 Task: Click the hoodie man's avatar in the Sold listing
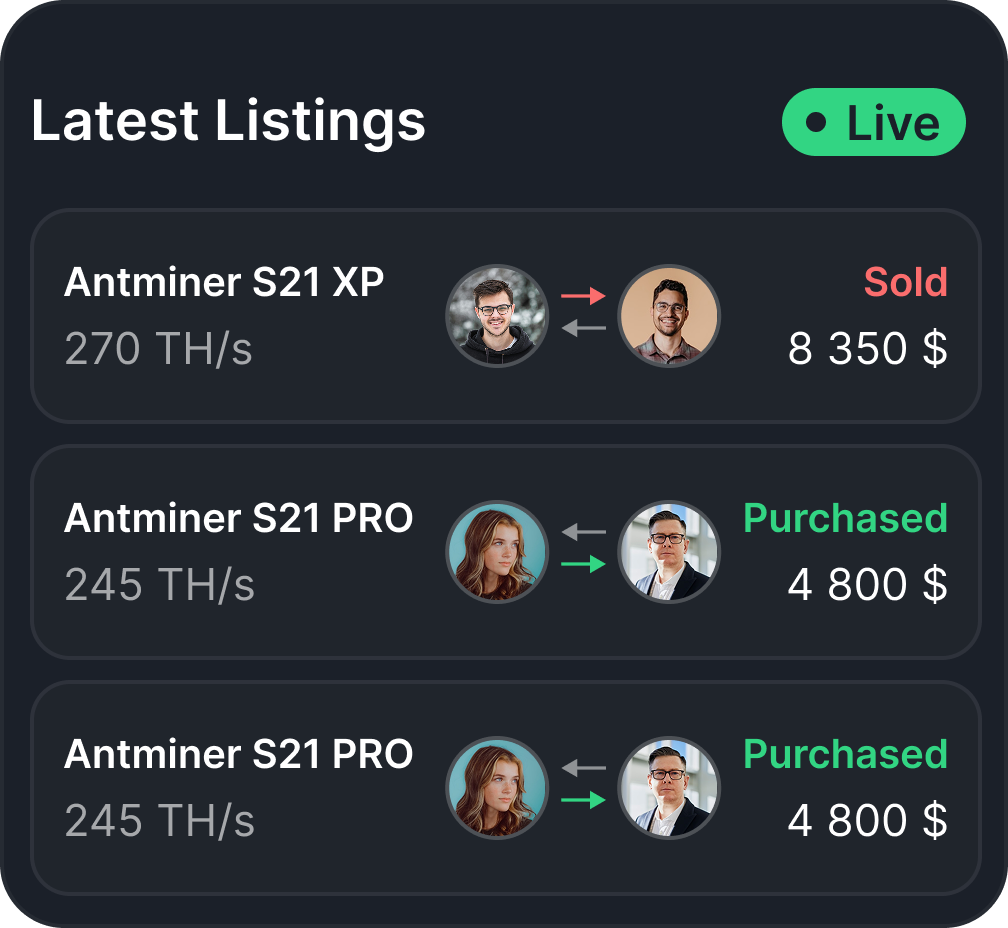coord(497,316)
